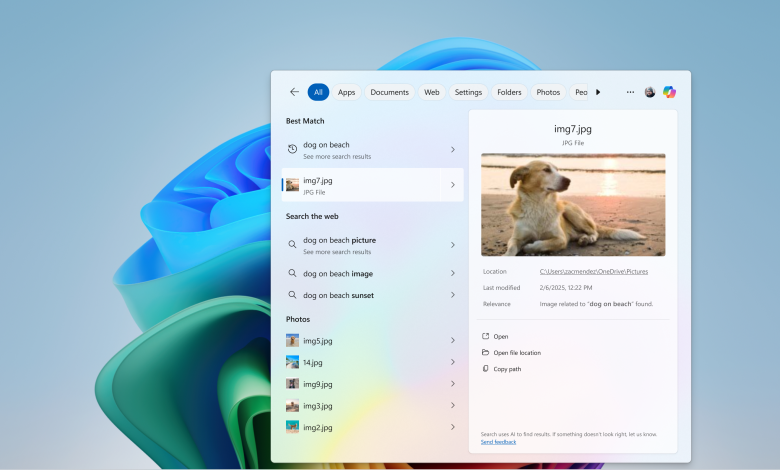Viewport: 780px width, 470px height.
Task: Switch to the Apps filter tab
Action: point(346,92)
